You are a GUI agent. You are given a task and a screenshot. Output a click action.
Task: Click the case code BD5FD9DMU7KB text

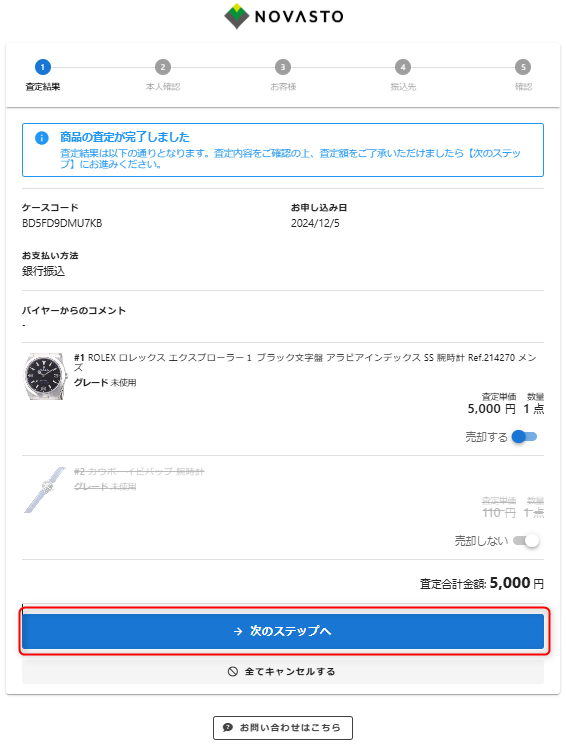click(62, 223)
